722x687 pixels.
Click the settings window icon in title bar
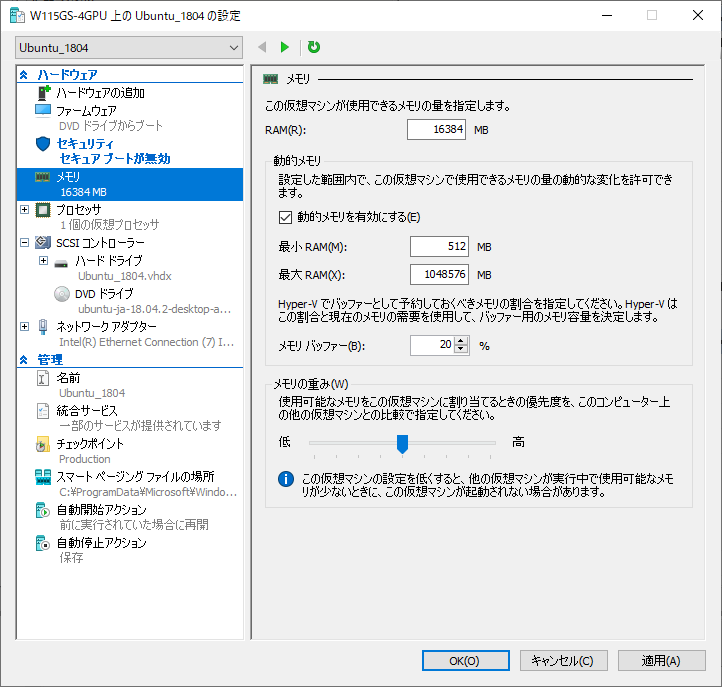coord(17,15)
